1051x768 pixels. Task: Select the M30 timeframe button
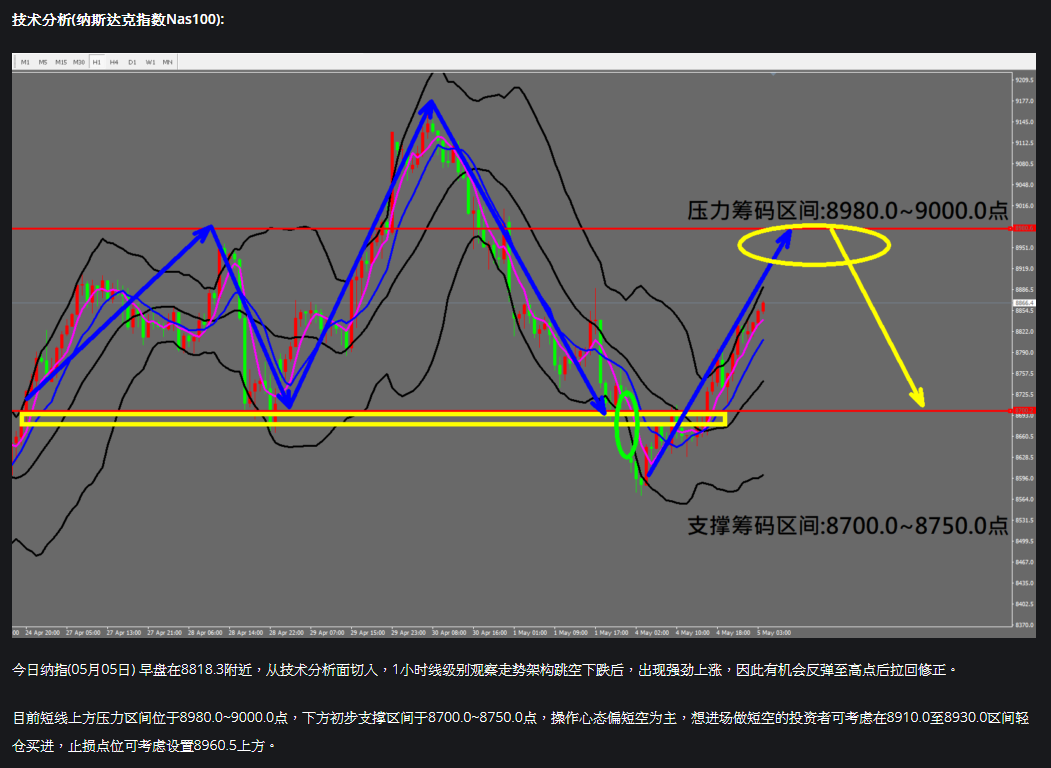79,62
